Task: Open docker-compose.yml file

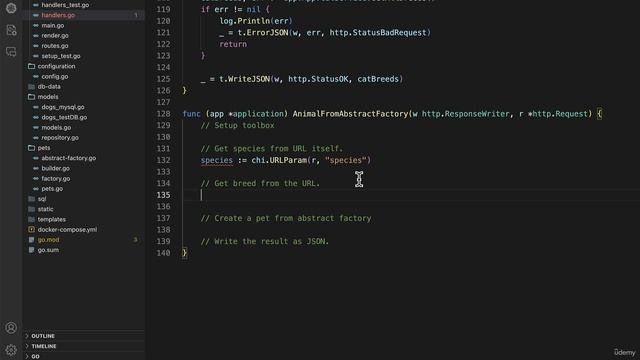Action: coord(67,229)
